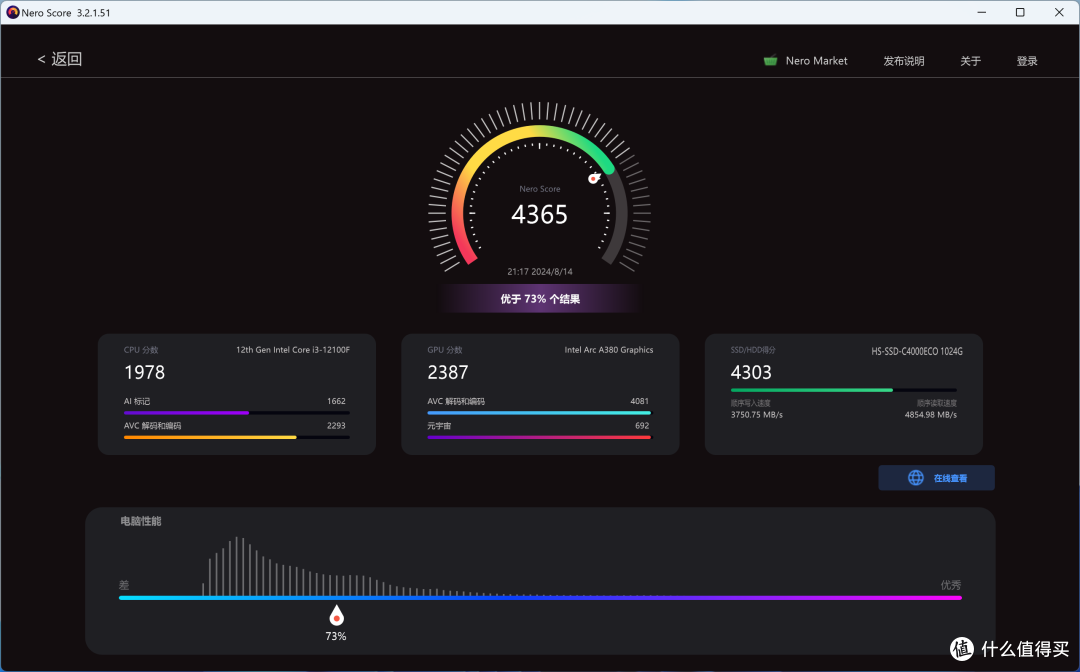Click the 差 label on performance scale
Viewport: 1080px width, 672px height.
point(124,585)
